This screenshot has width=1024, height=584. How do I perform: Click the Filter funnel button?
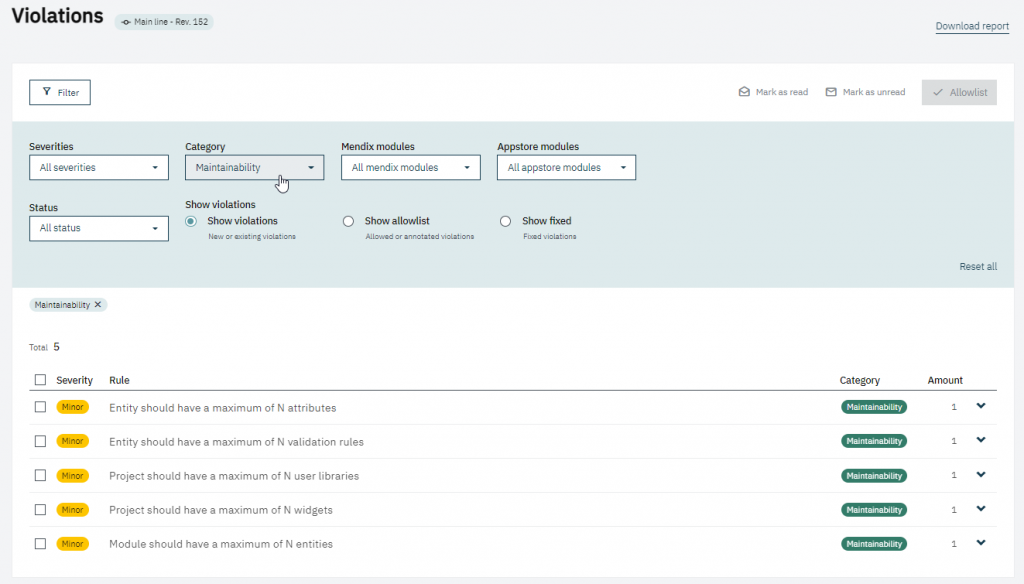[60, 92]
